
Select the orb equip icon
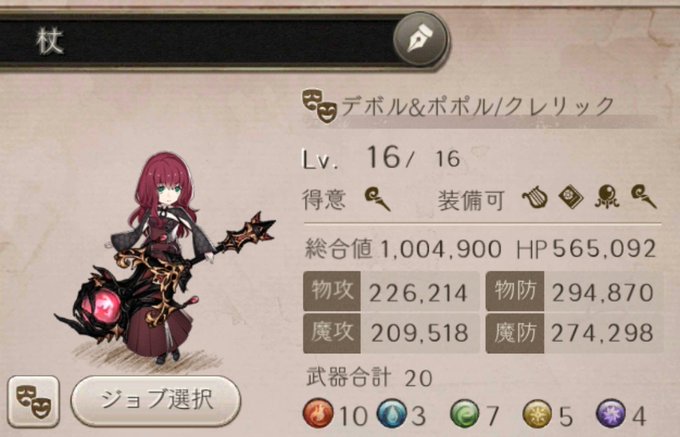(606, 197)
